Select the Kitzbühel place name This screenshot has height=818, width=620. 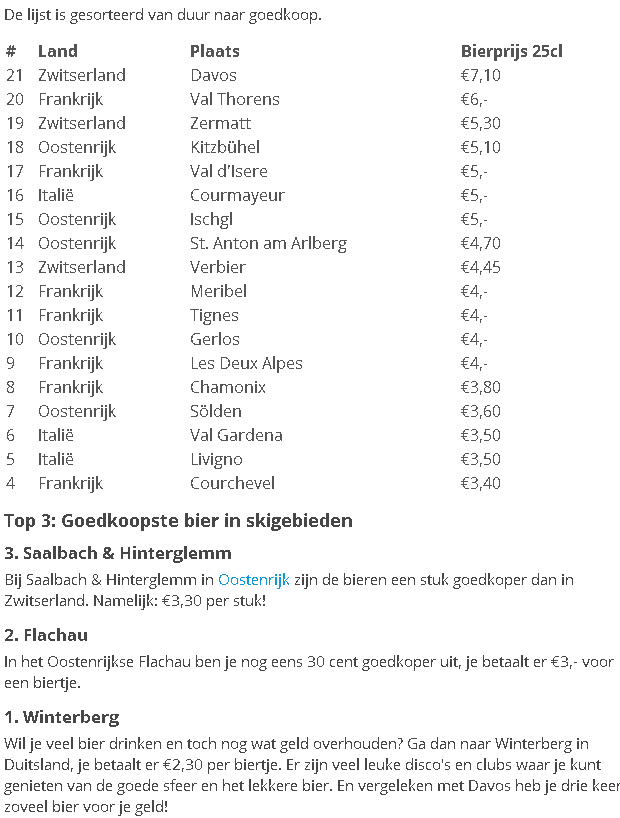click(x=225, y=147)
